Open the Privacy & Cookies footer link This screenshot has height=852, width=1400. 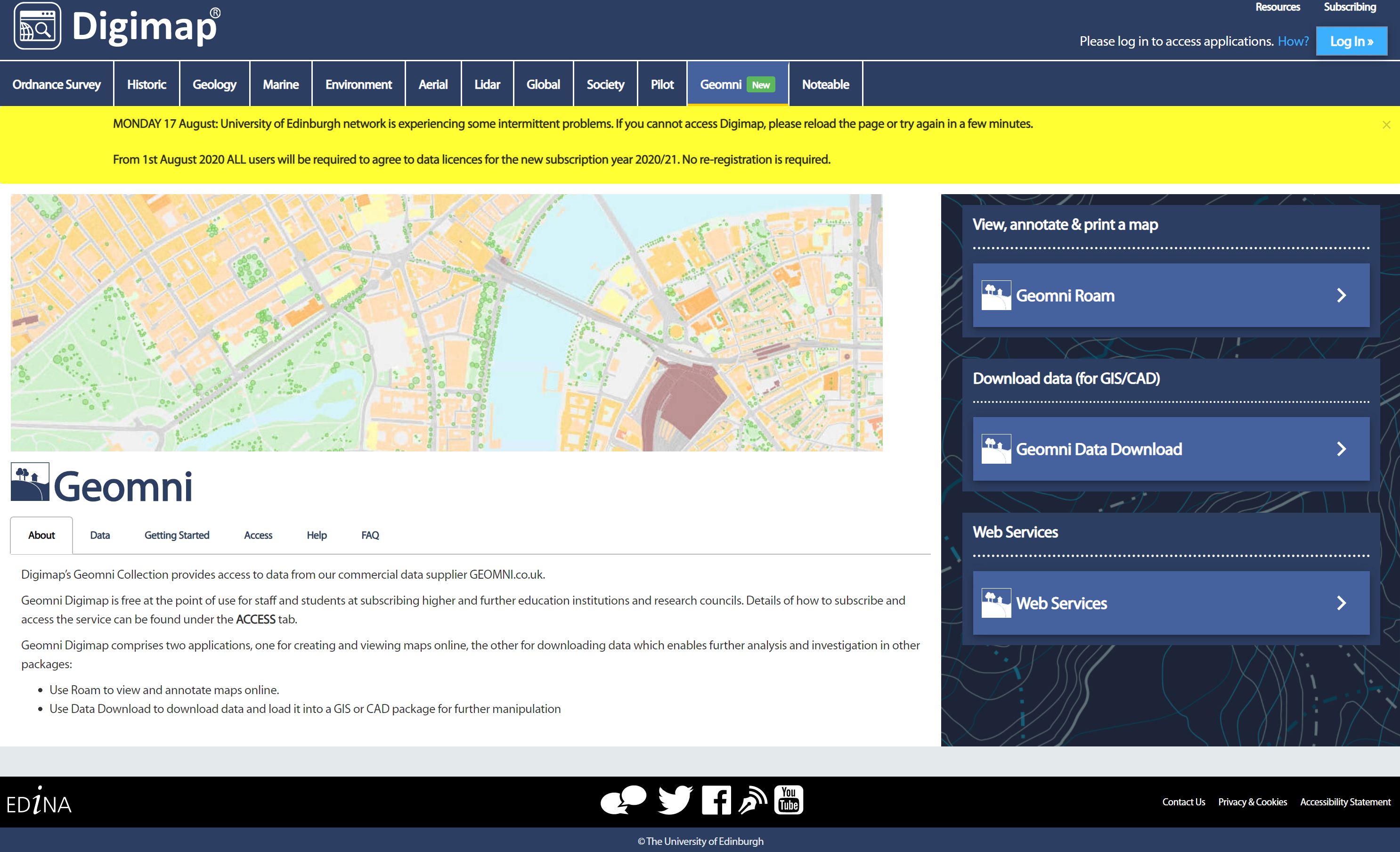click(x=1252, y=802)
